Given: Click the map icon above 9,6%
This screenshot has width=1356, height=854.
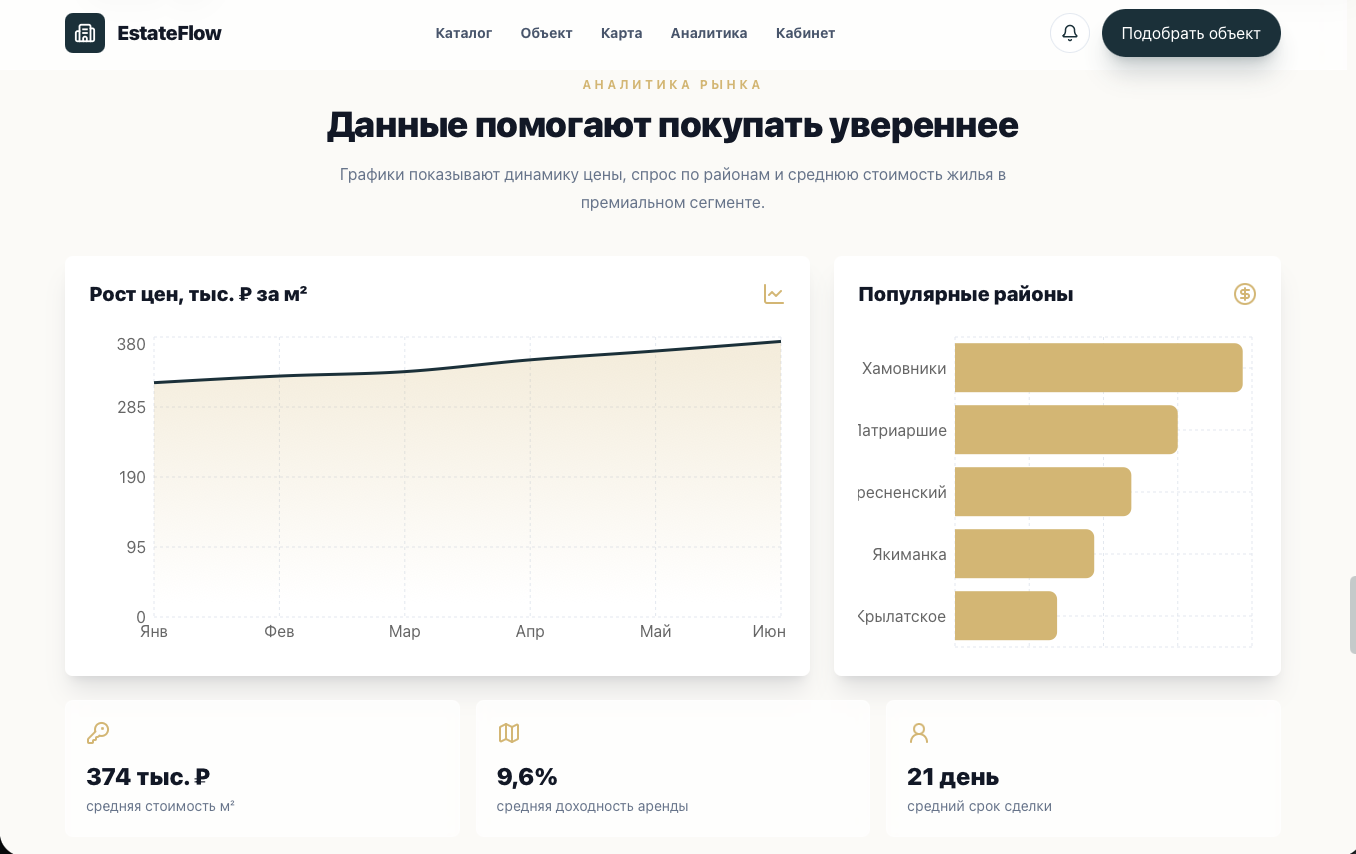Looking at the screenshot, I should coord(509,733).
